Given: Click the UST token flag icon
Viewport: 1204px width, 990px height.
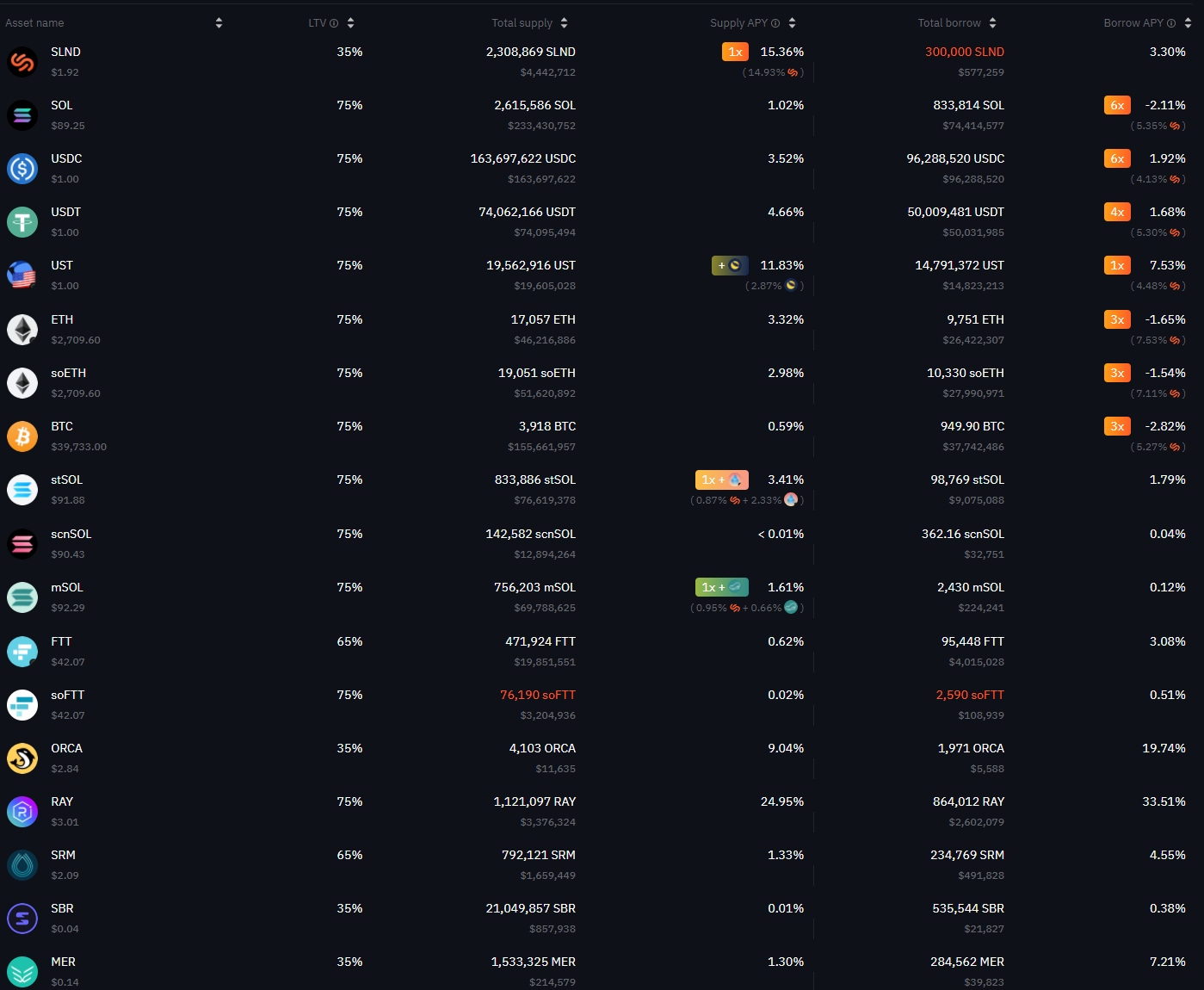Looking at the screenshot, I should tap(22, 275).
